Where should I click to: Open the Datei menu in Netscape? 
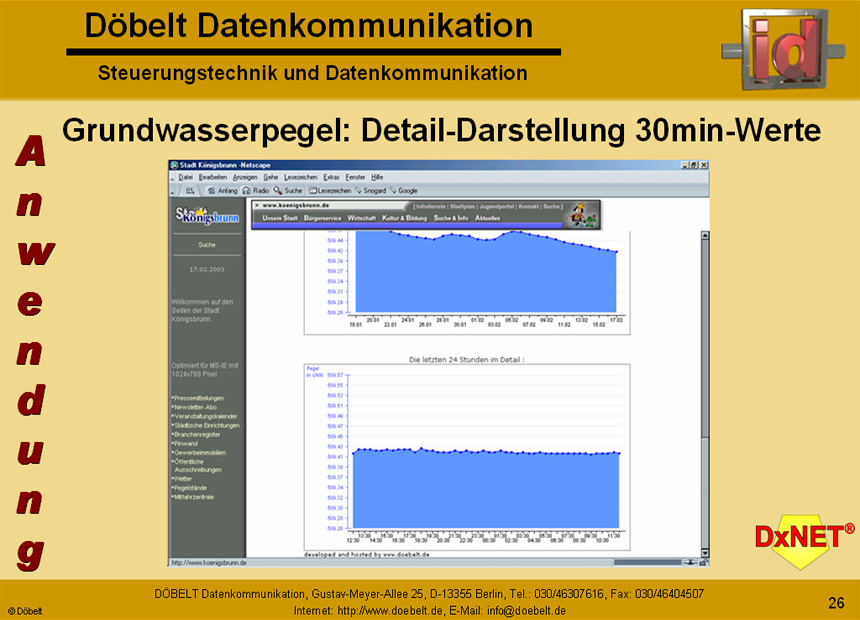pyautogui.click(x=185, y=177)
